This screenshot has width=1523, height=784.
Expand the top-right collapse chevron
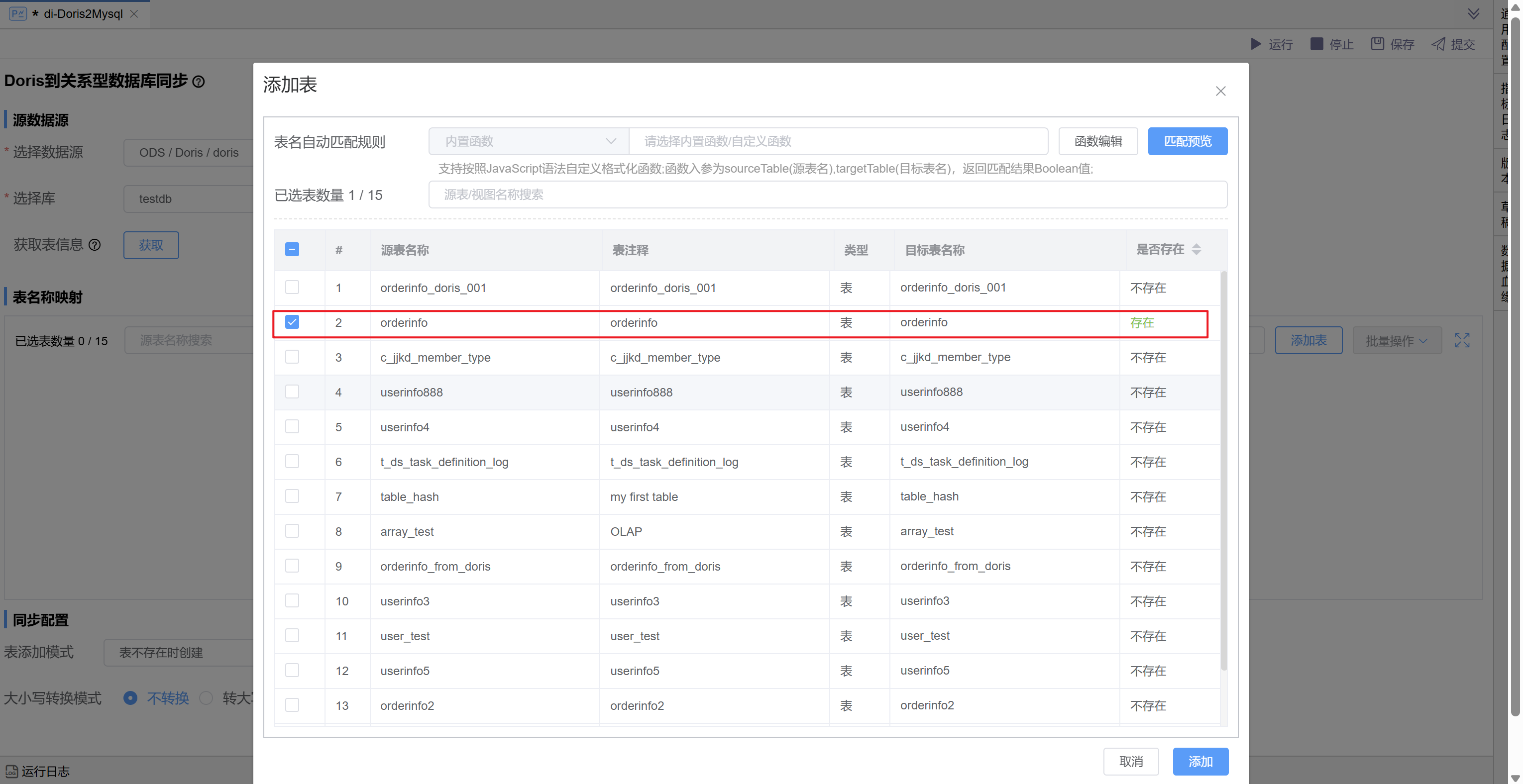(x=1473, y=13)
